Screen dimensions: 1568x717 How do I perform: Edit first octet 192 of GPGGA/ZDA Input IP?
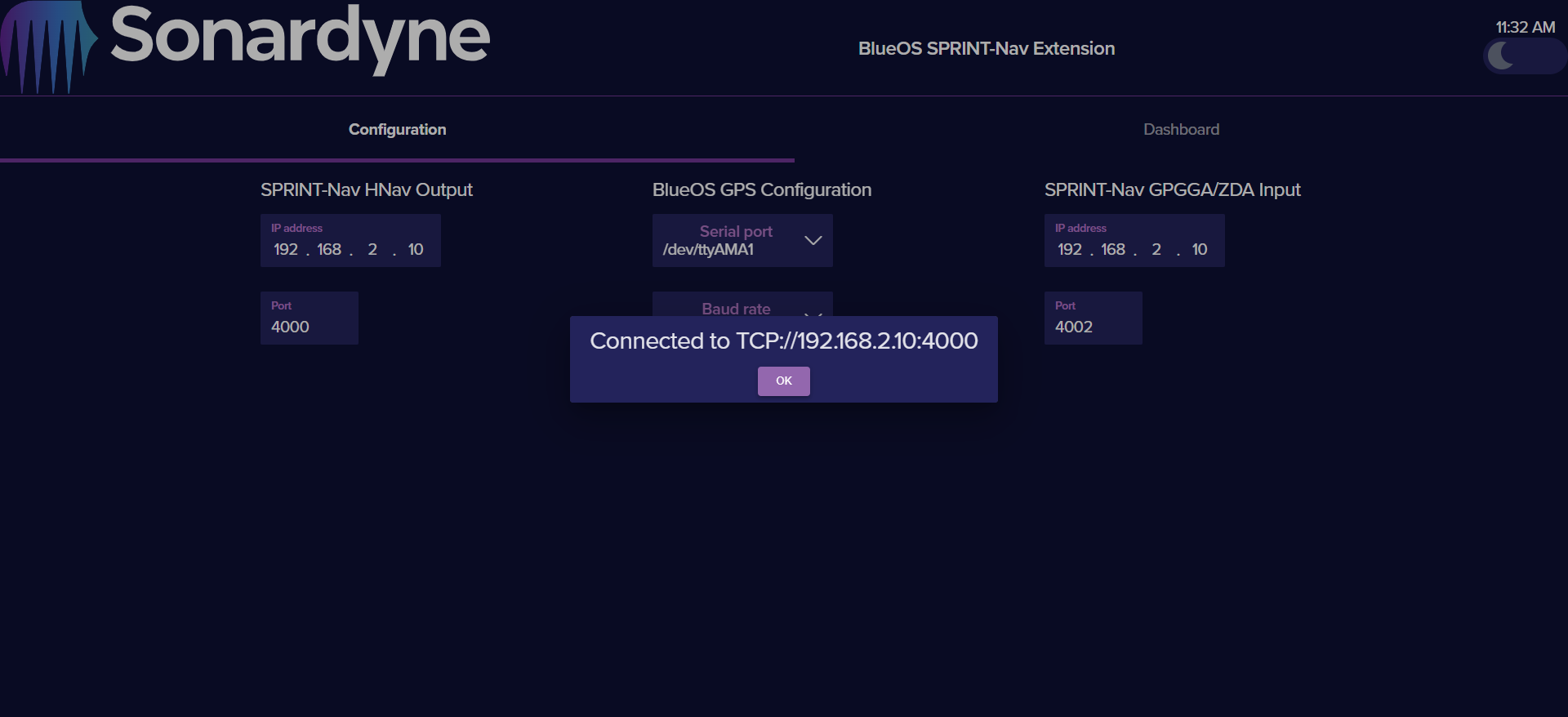point(1070,250)
